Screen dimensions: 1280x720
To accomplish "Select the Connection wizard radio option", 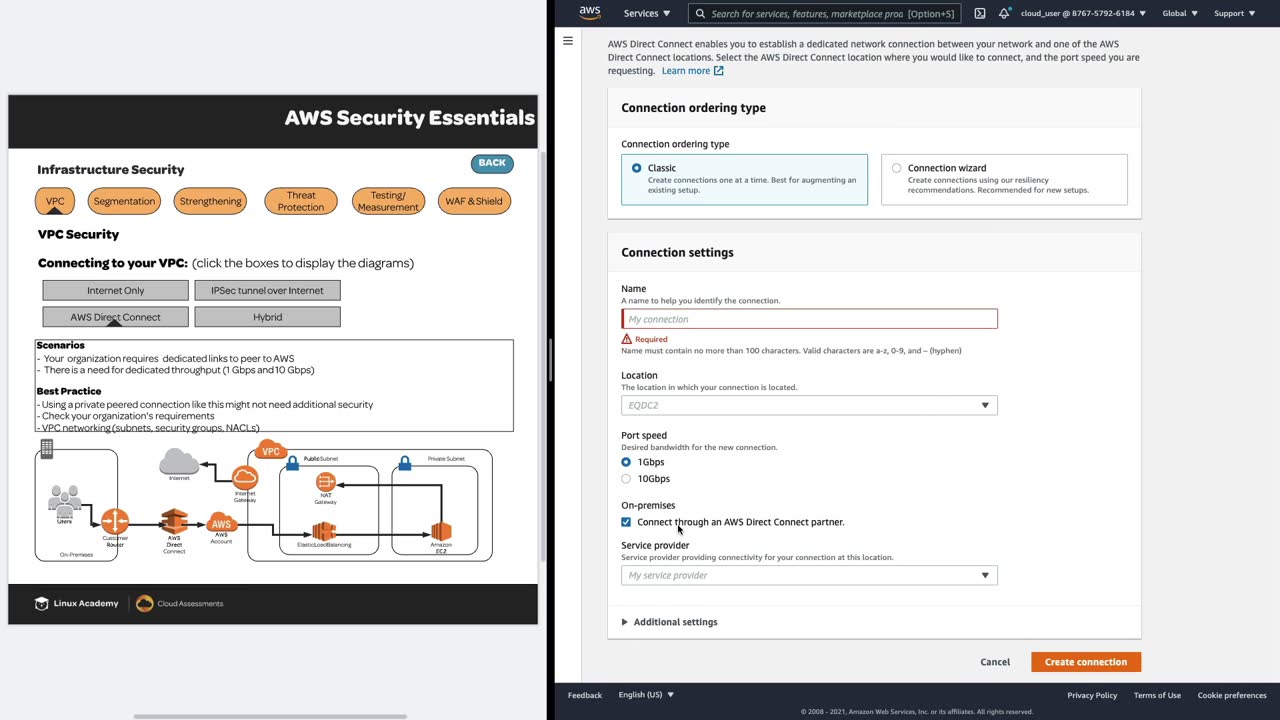I will pos(896,168).
